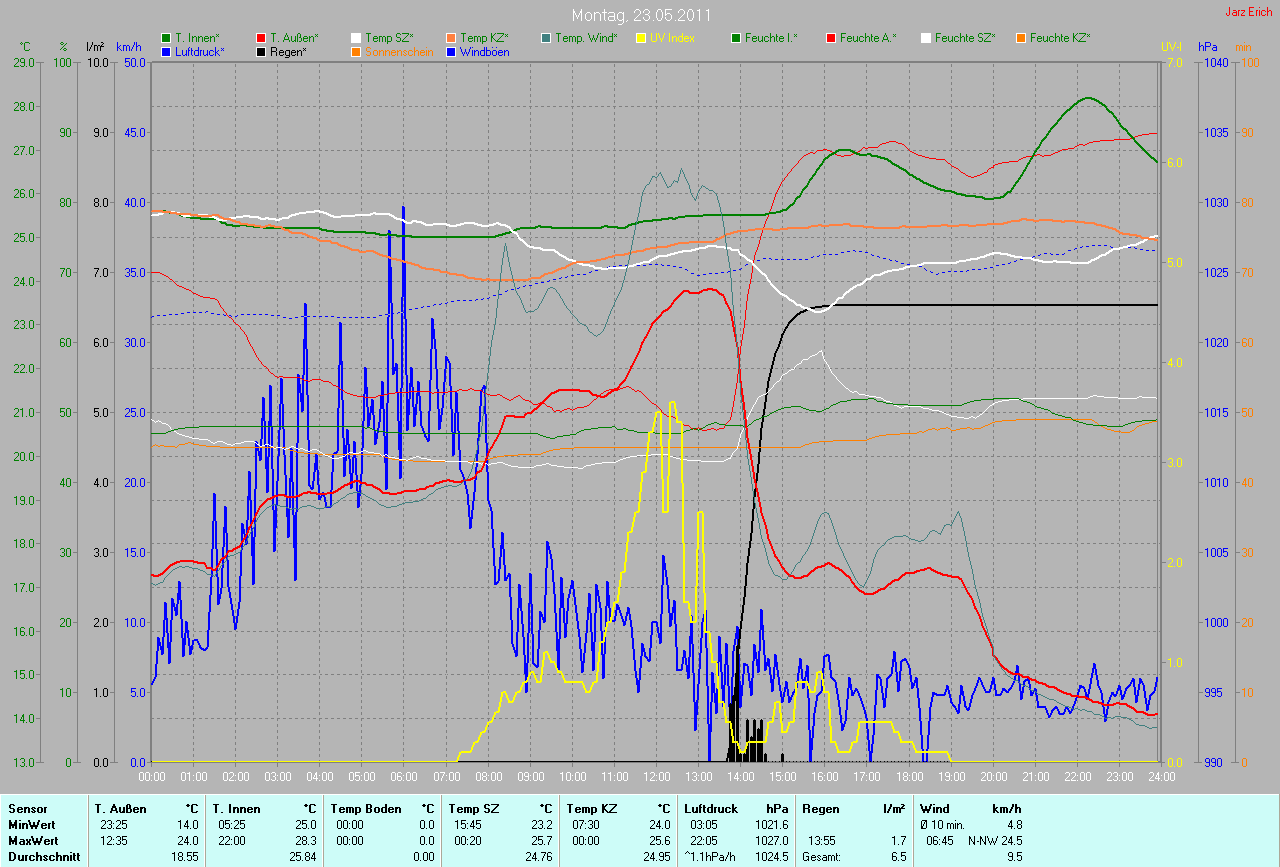Click the blue Luftdruck legend marker

click(x=166, y=51)
